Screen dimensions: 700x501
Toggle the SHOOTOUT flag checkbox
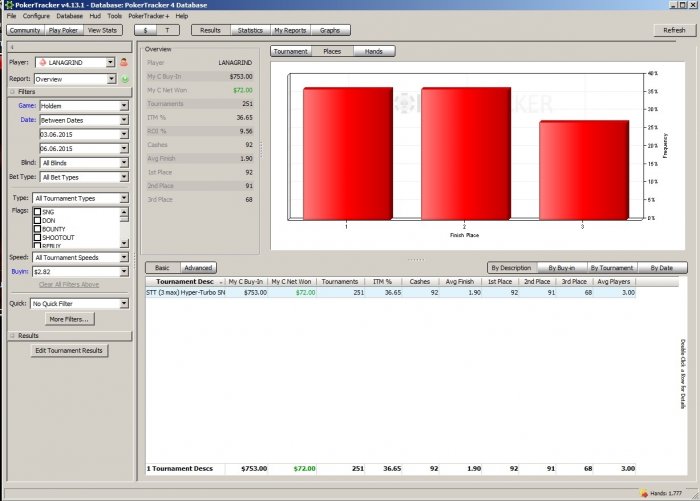[38, 237]
